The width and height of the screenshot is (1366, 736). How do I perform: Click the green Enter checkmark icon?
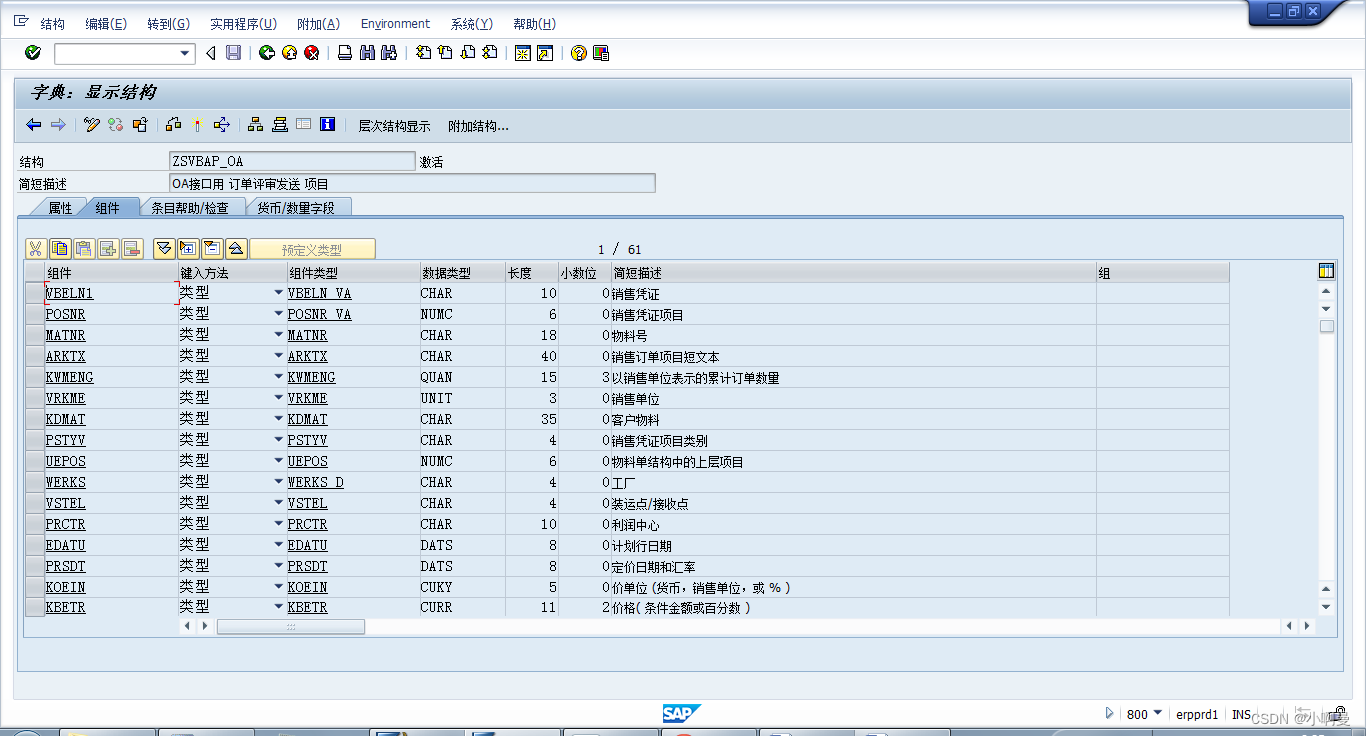point(32,53)
